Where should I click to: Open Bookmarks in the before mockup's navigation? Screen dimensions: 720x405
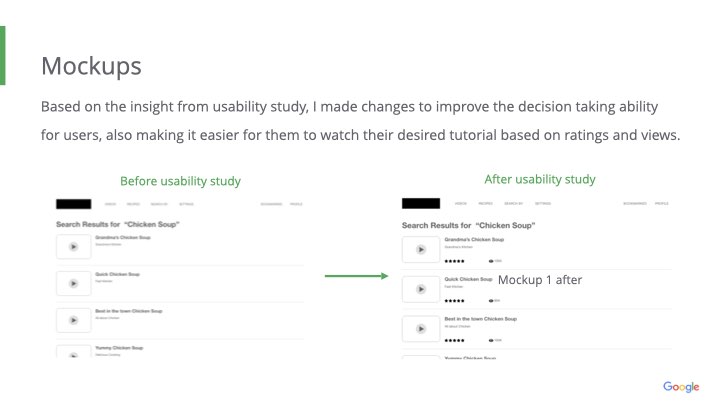271,204
